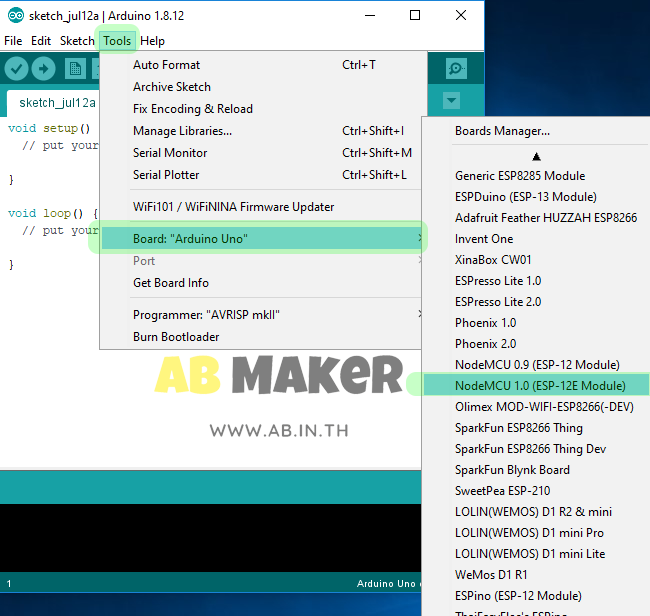This screenshot has width=650, height=616.
Task: Open the tab options dropdown arrow
Action: 451,100
